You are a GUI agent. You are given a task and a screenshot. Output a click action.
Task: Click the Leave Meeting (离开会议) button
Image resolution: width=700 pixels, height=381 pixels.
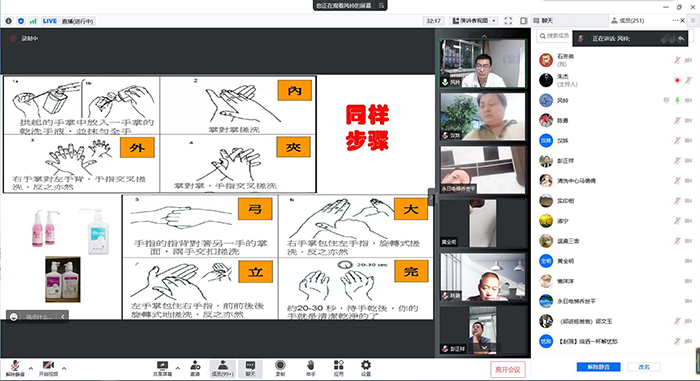pos(508,369)
